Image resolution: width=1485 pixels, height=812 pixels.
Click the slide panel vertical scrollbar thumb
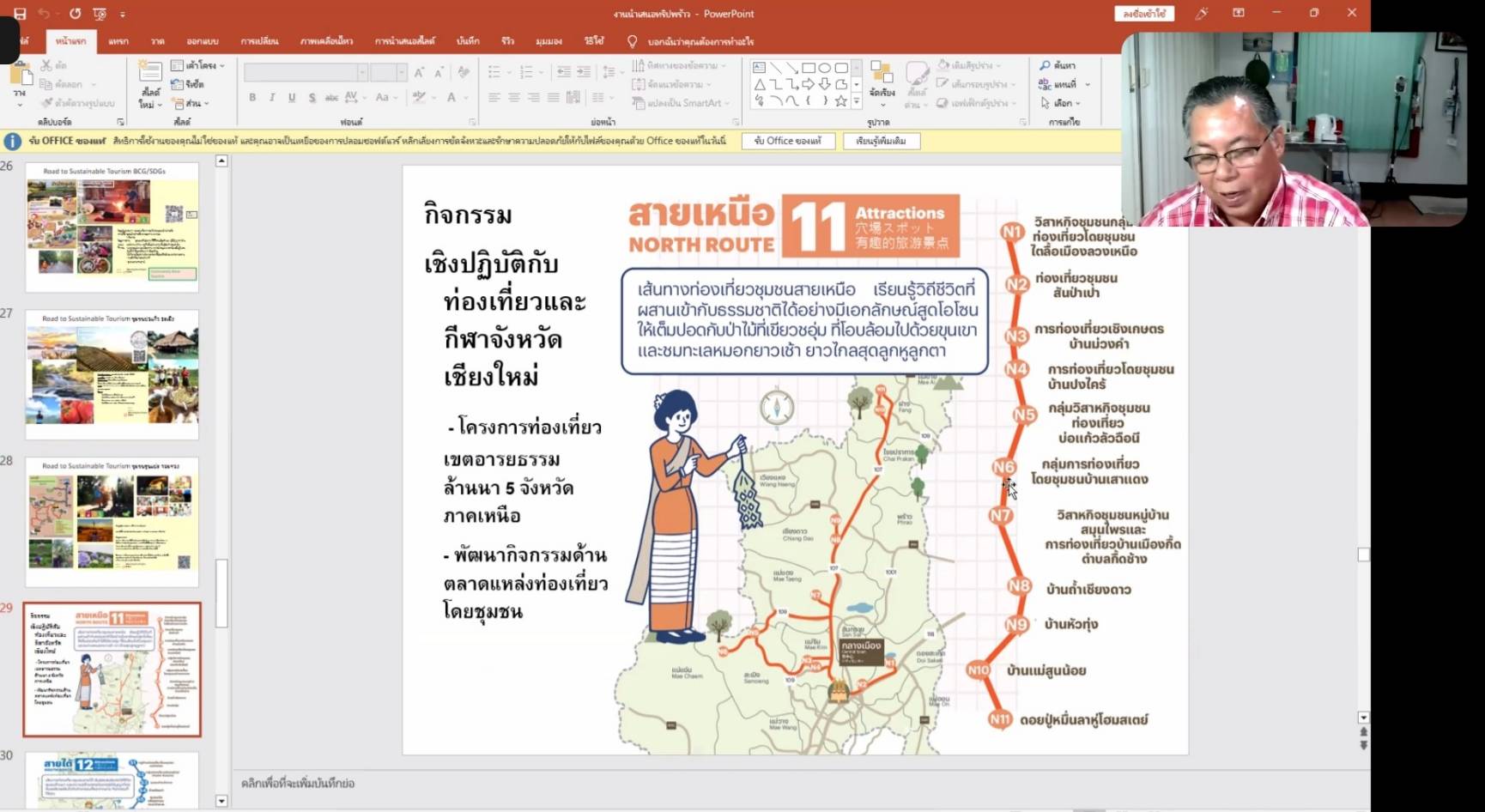pos(221,592)
